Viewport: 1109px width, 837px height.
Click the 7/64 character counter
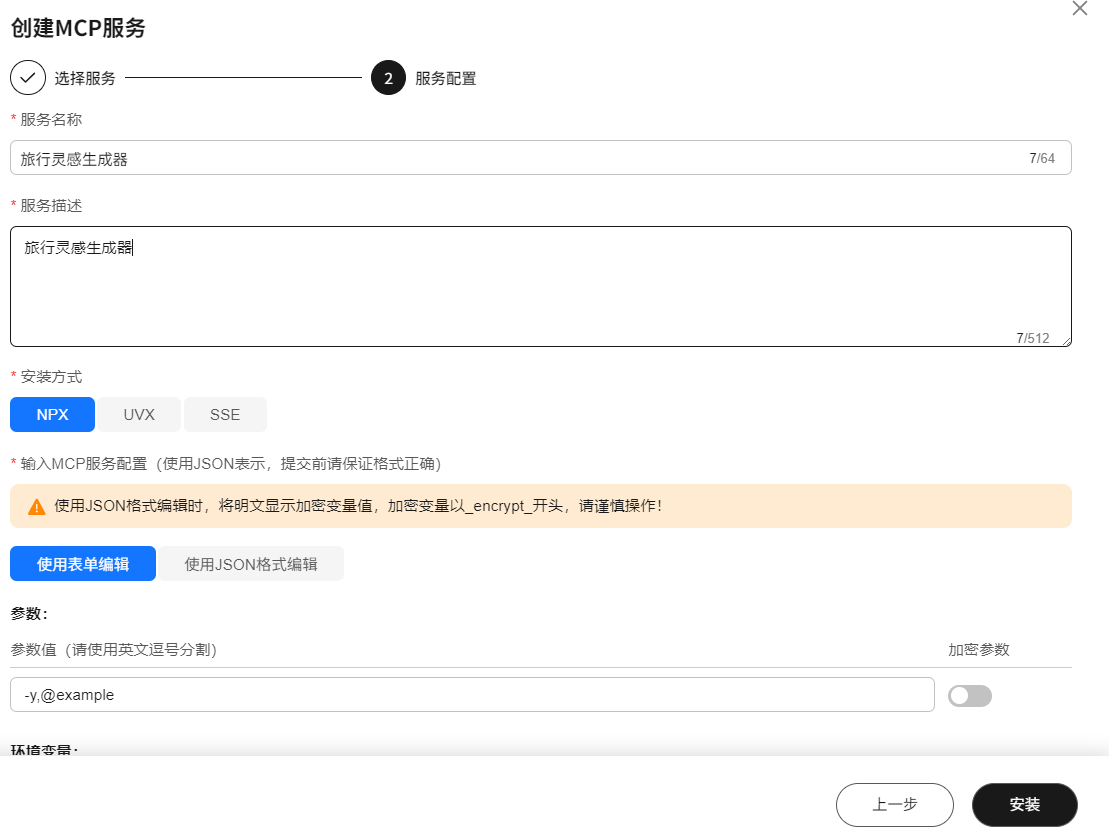coord(1042,158)
